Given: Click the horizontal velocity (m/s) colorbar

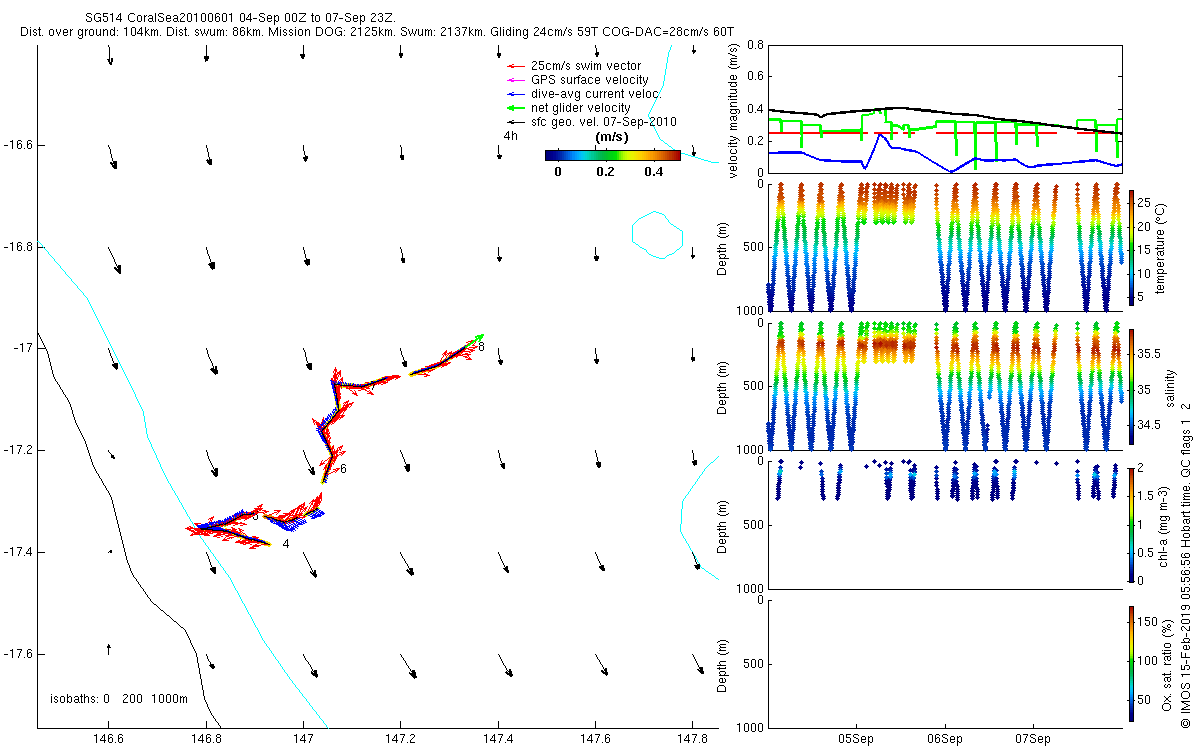Looking at the screenshot, I should point(613,155).
